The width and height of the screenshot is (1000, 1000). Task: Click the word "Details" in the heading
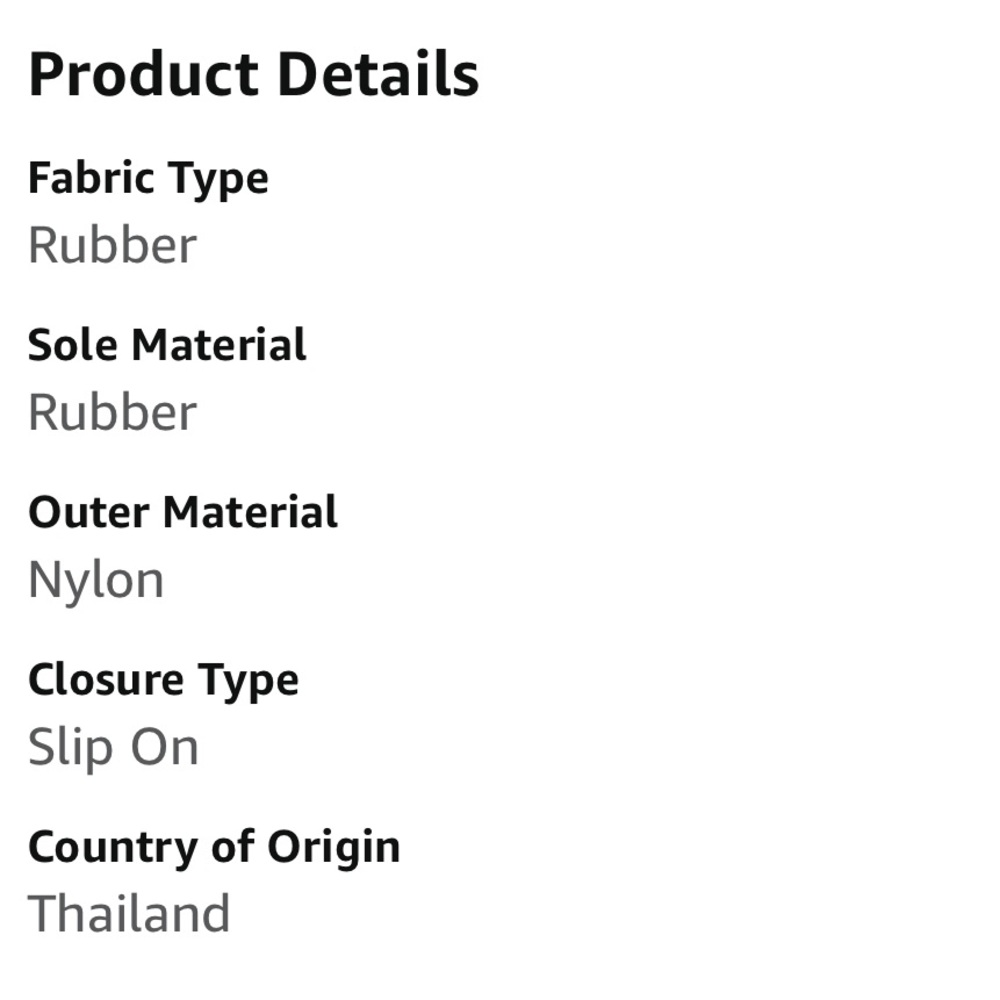[379, 75]
